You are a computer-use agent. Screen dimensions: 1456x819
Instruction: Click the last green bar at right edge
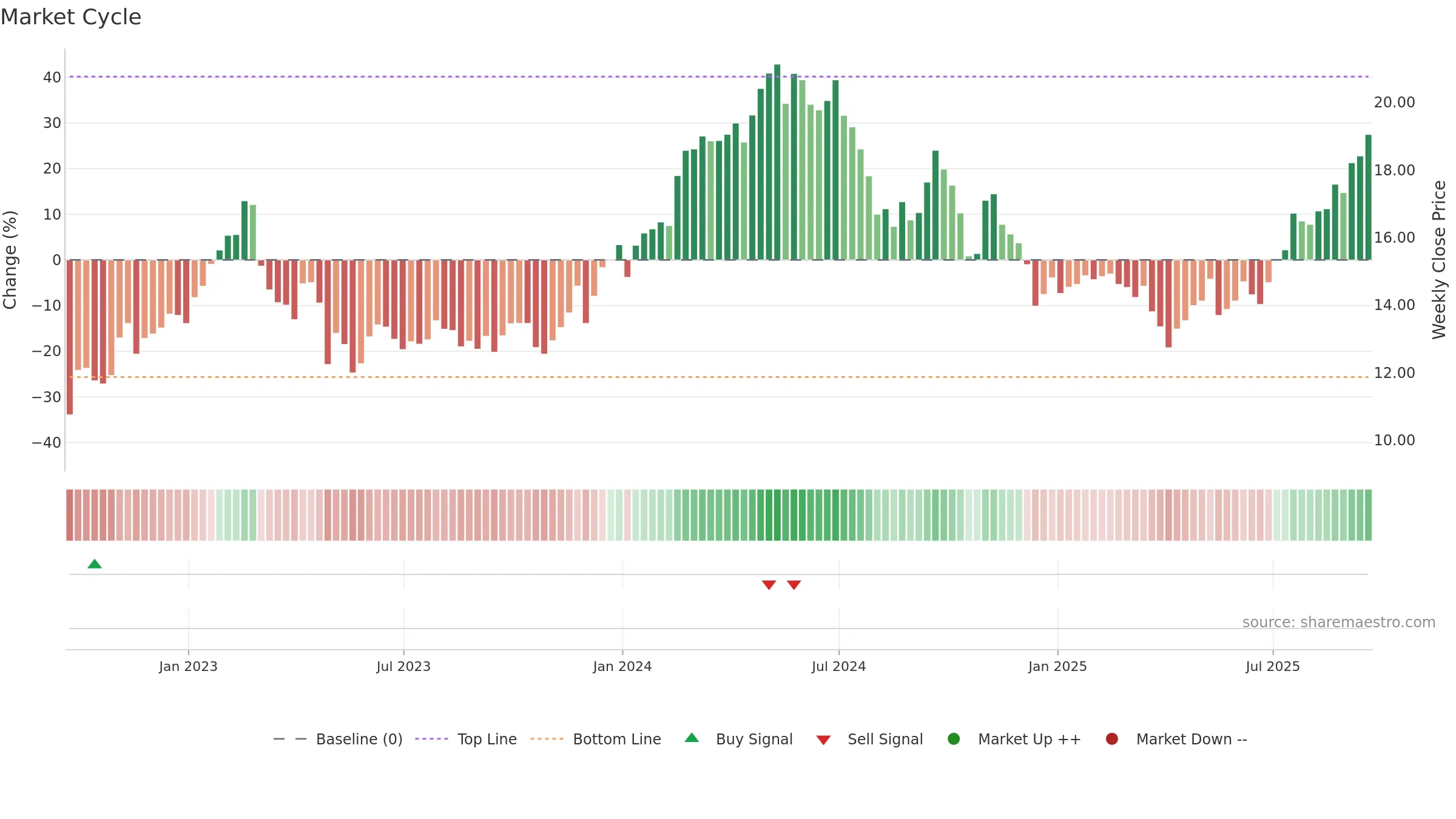[x=1368, y=197]
